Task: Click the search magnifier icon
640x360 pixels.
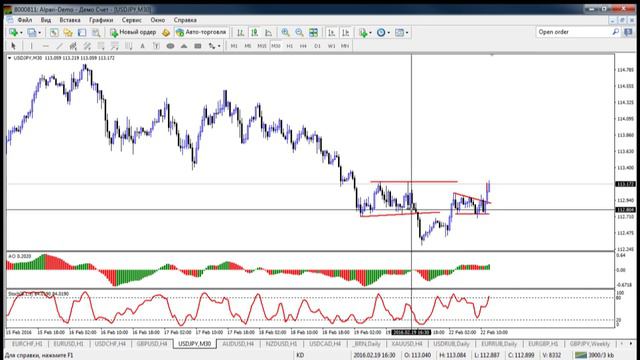Action: click(x=616, y=32)
